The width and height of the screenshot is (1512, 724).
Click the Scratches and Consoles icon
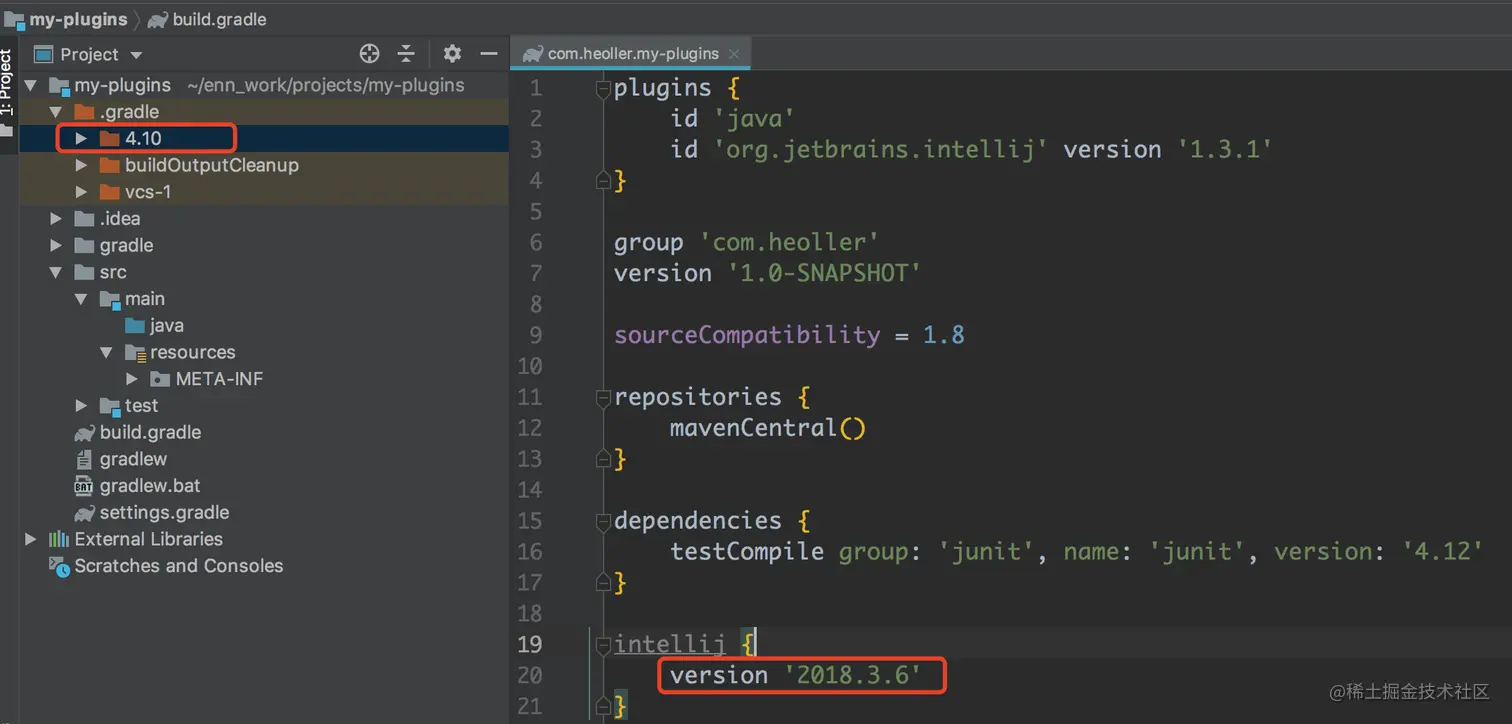(59, 566)
